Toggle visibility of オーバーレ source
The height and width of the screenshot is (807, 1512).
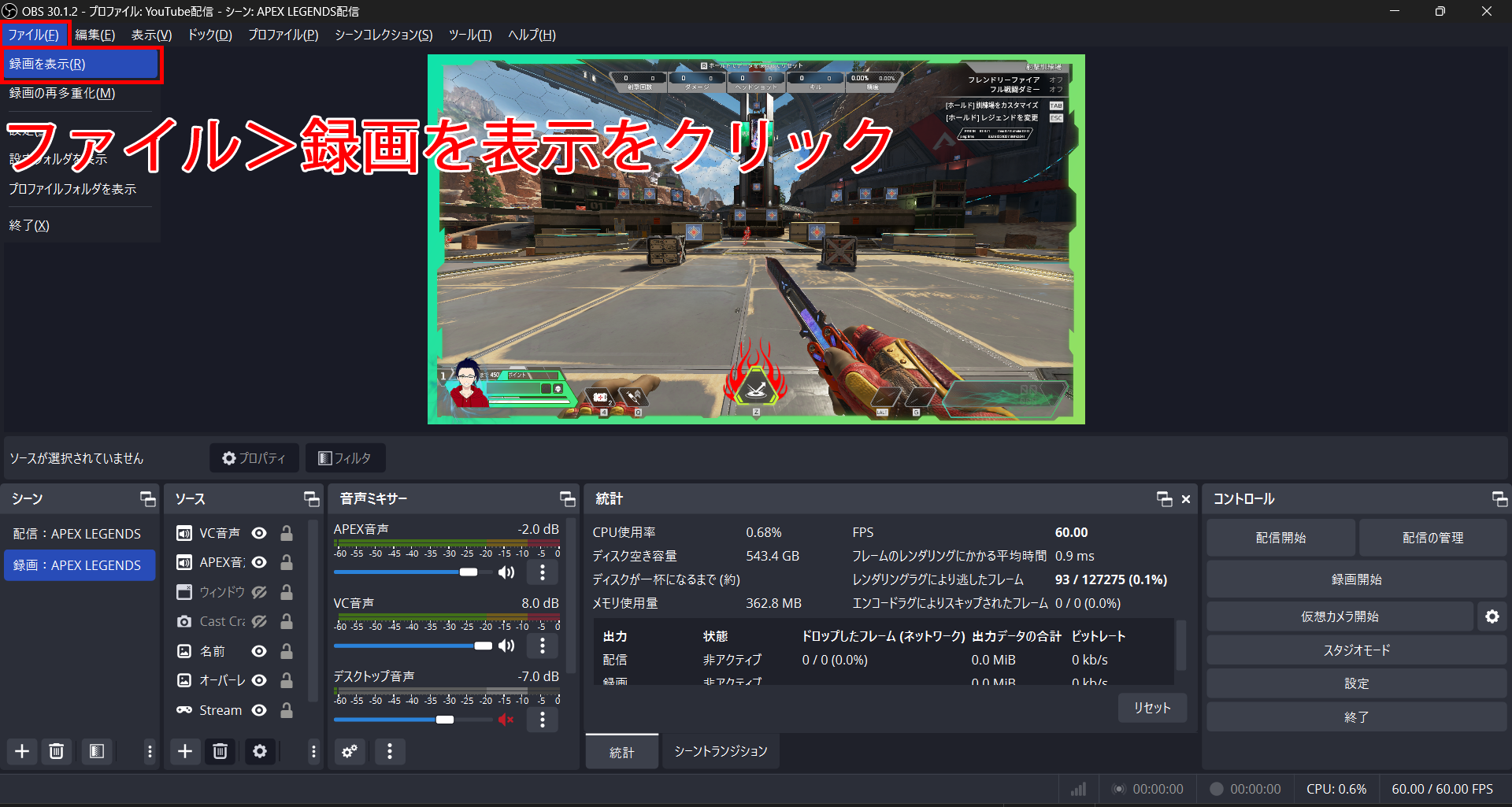pos(259,680)
